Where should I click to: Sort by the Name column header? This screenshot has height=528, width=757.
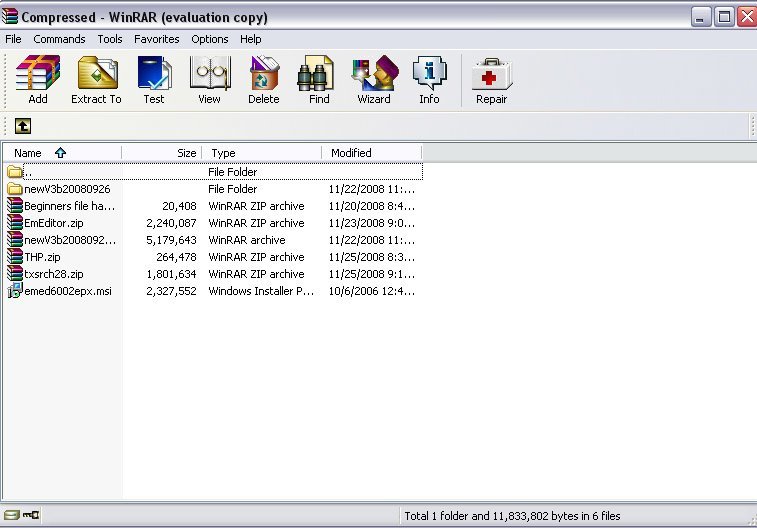(62, 153)
